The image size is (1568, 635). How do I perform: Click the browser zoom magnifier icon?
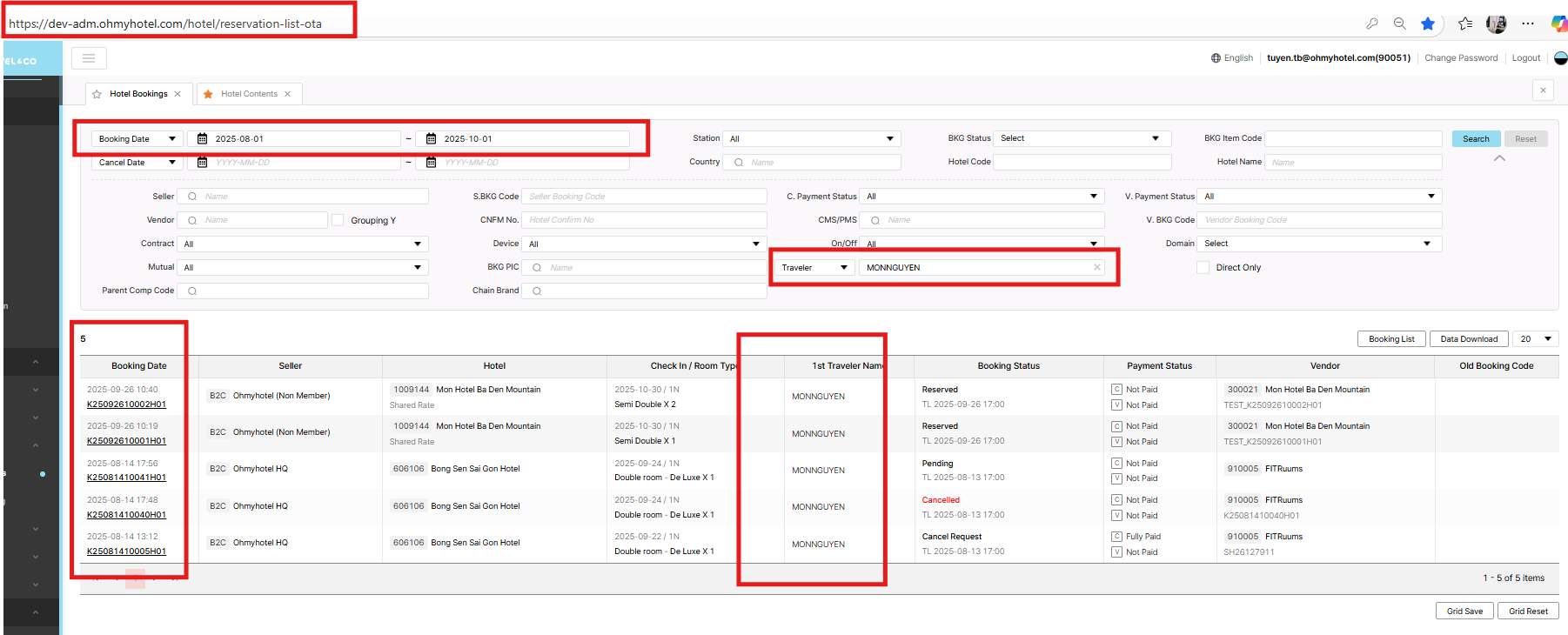(1400, 24)
